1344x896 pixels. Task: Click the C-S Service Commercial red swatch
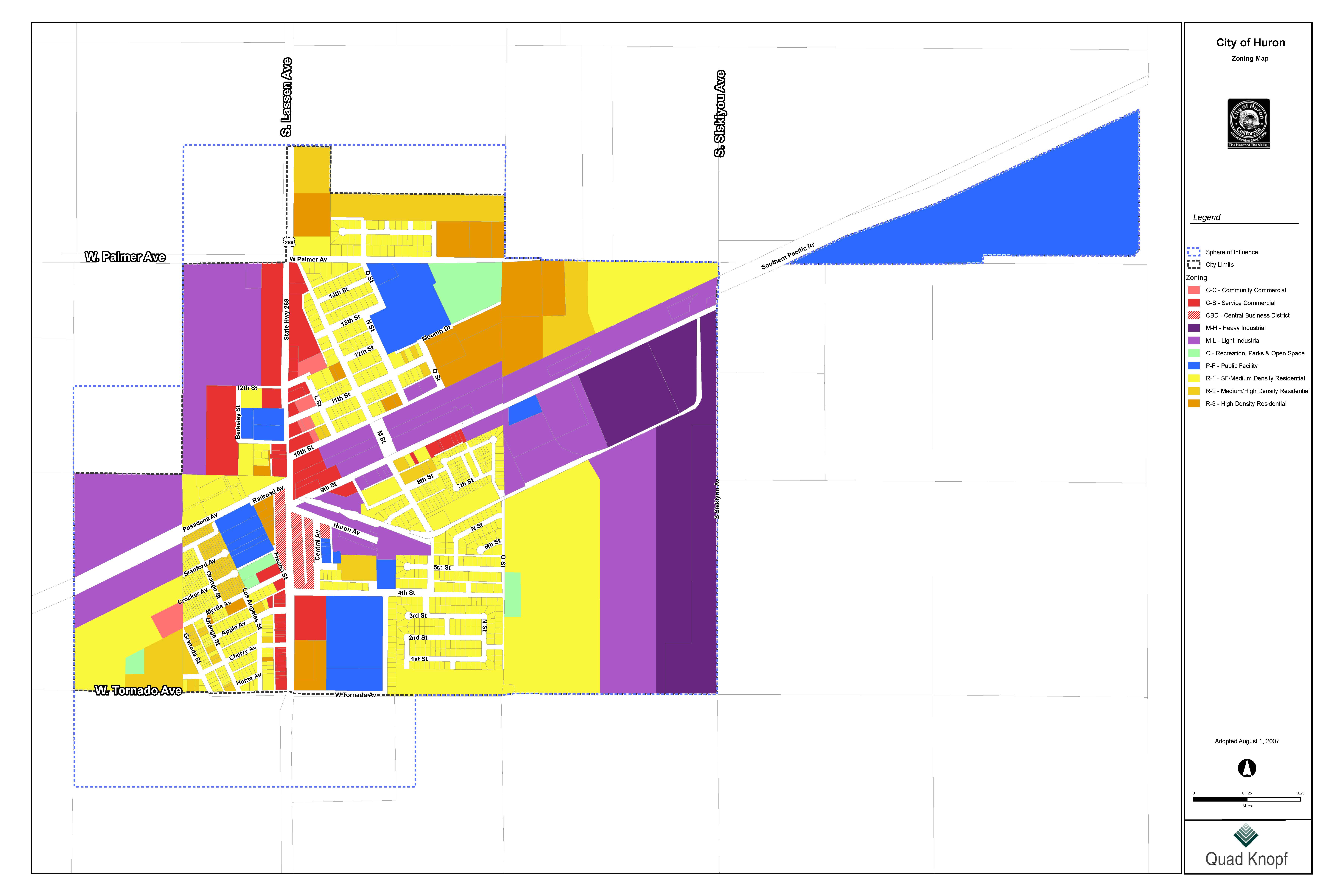click(x=1194, y=303)
